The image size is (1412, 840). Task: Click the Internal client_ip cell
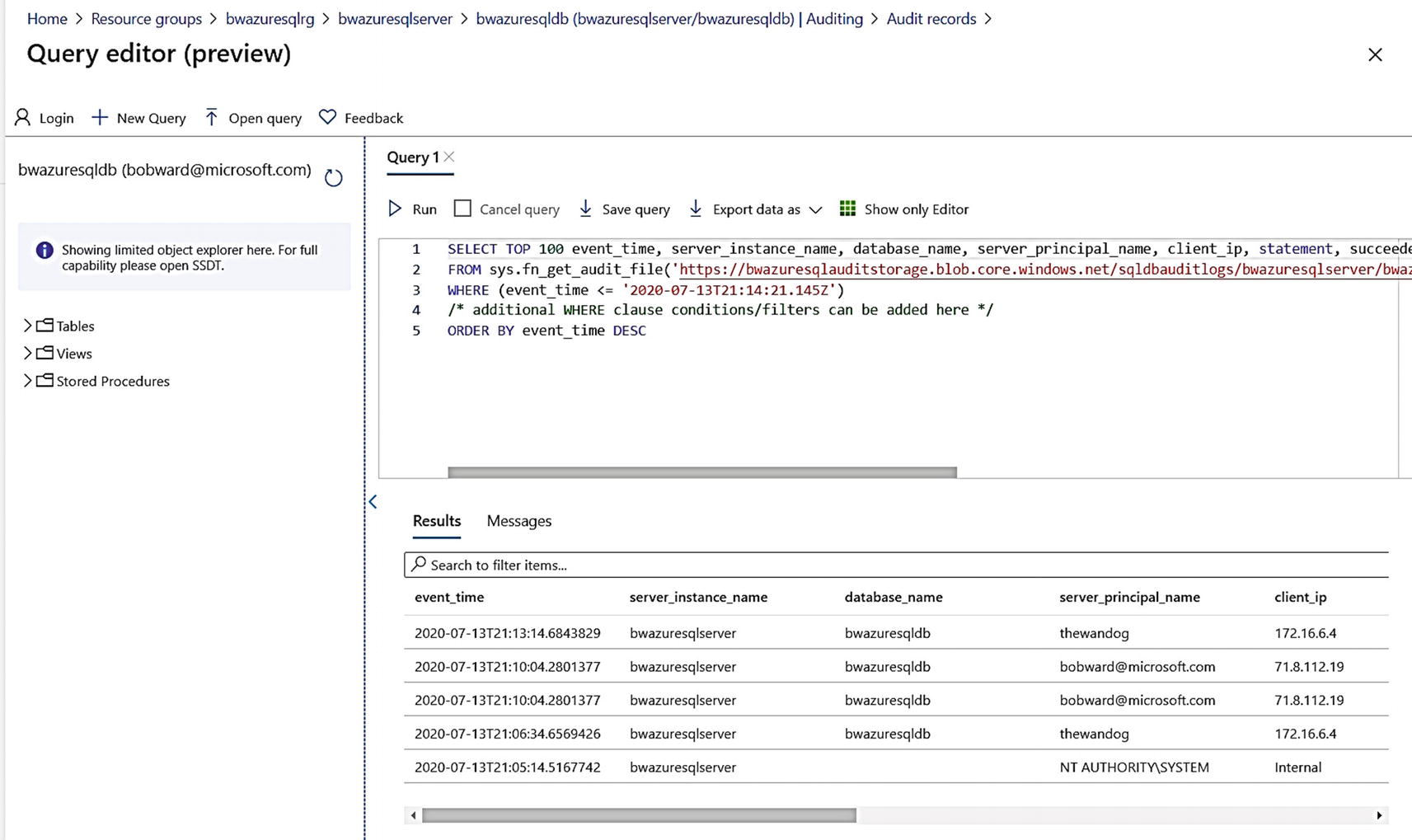(1298, 767)
